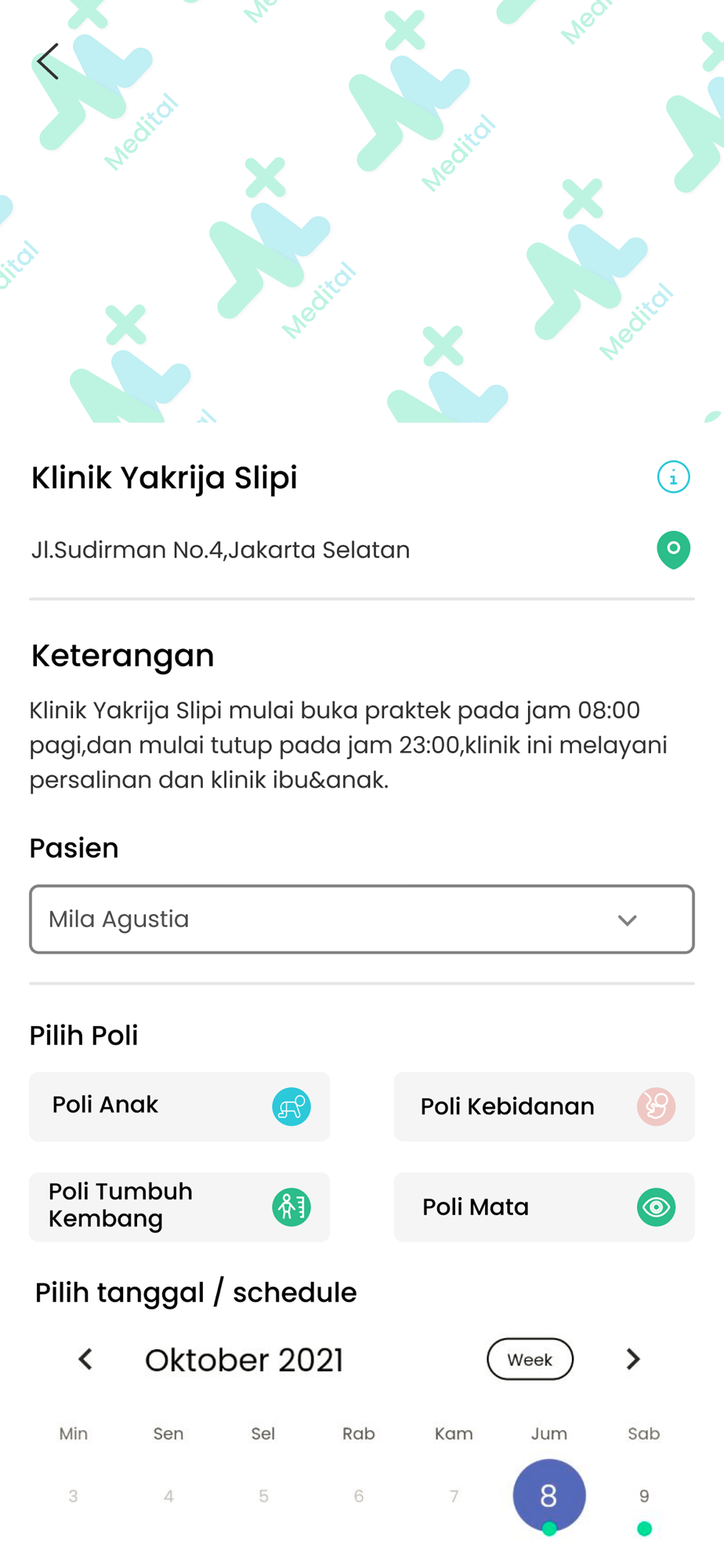This screenshot has width=724, height=1568.
Task: Choose the Poli Kebidanan option
Action: point(508,1106)
